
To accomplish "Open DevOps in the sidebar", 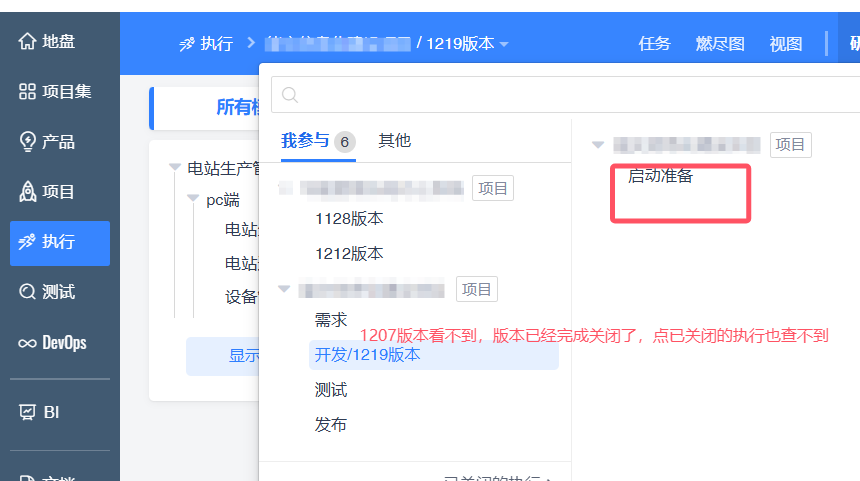I will click(60, 343).
